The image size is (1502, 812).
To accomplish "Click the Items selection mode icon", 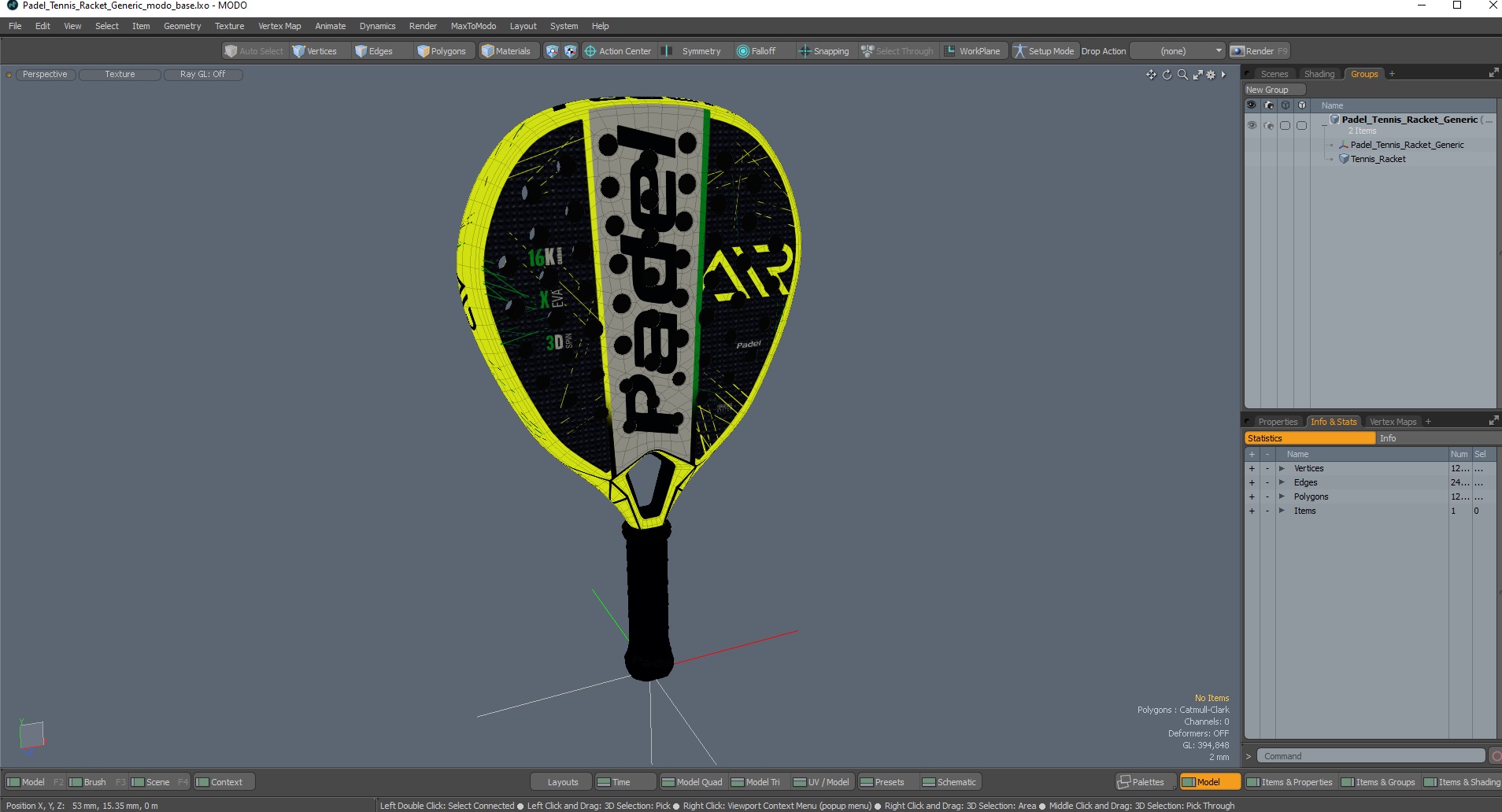I will [x=552, y=51].
